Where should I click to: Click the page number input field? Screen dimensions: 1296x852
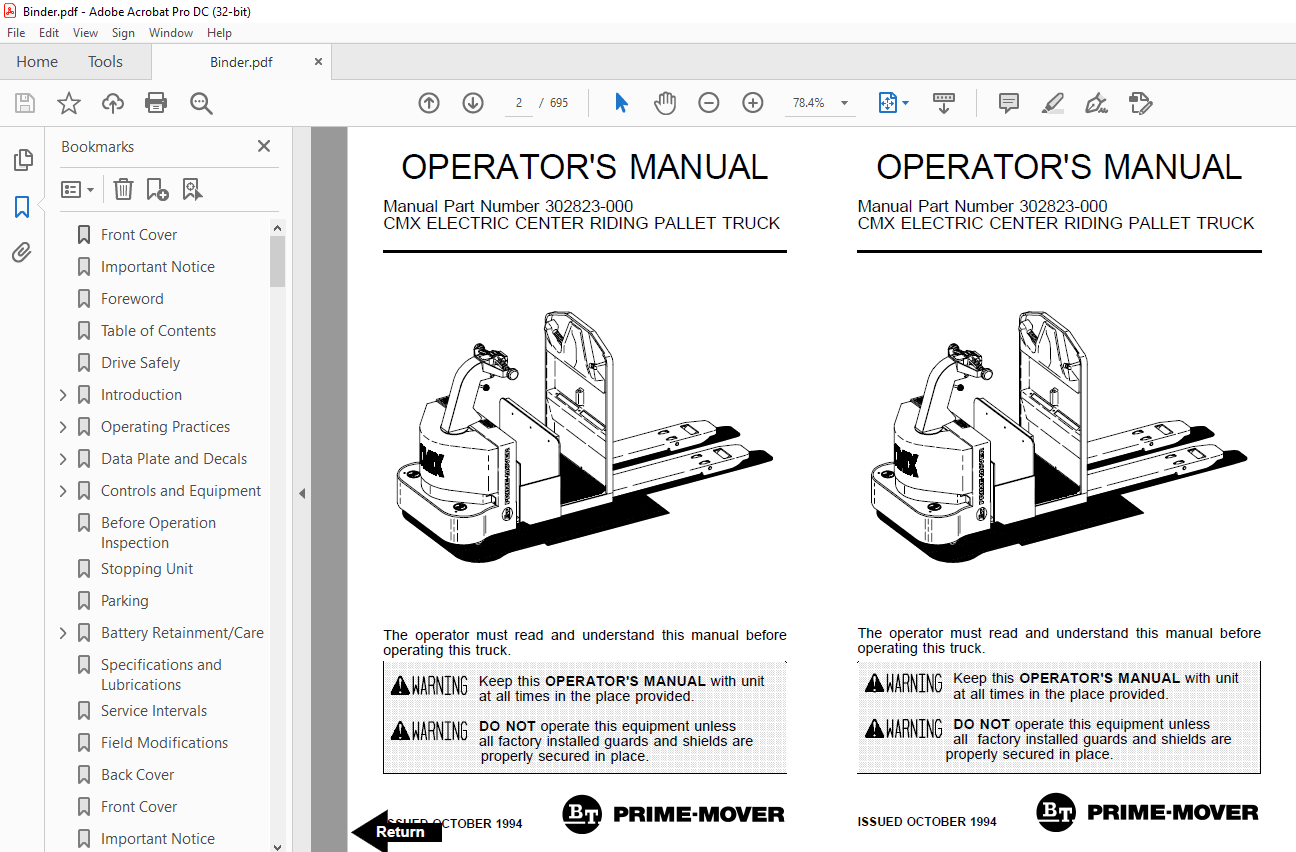[519, 103]
